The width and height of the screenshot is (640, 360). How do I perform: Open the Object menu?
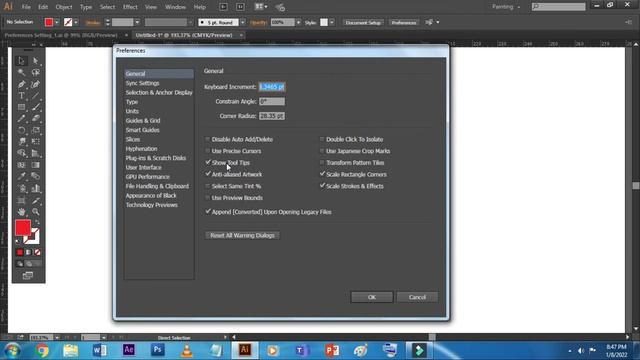(x=64, y=7)
